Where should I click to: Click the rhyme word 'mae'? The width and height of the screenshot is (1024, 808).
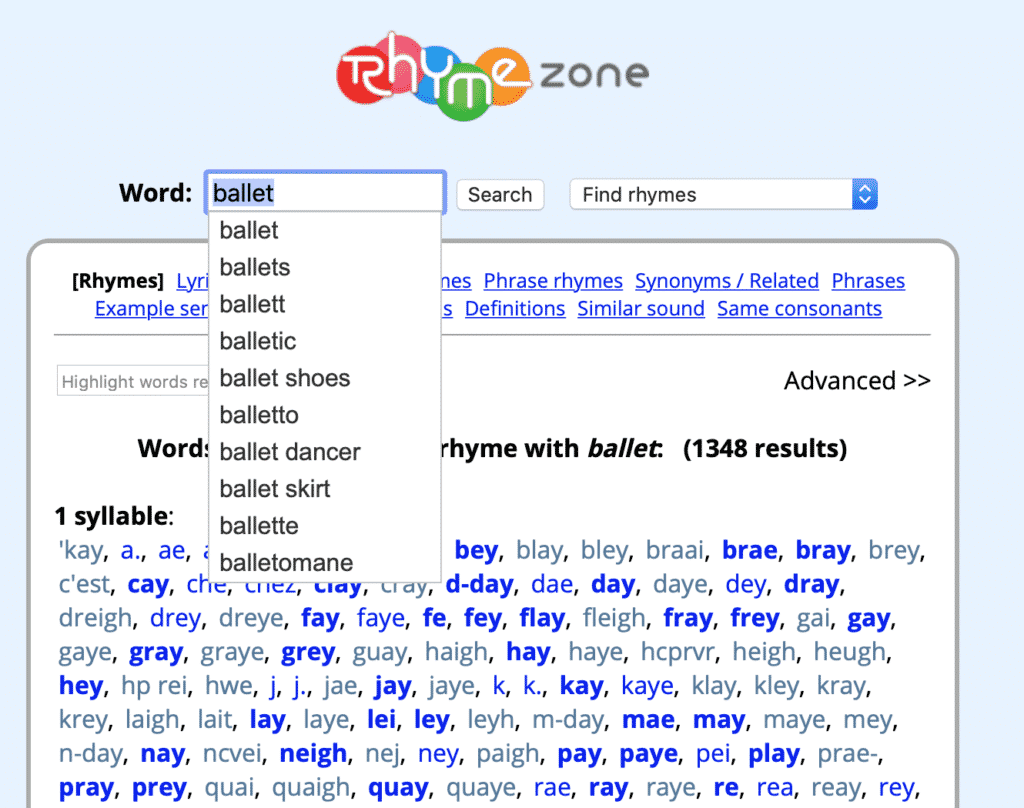tap(648, 720)
